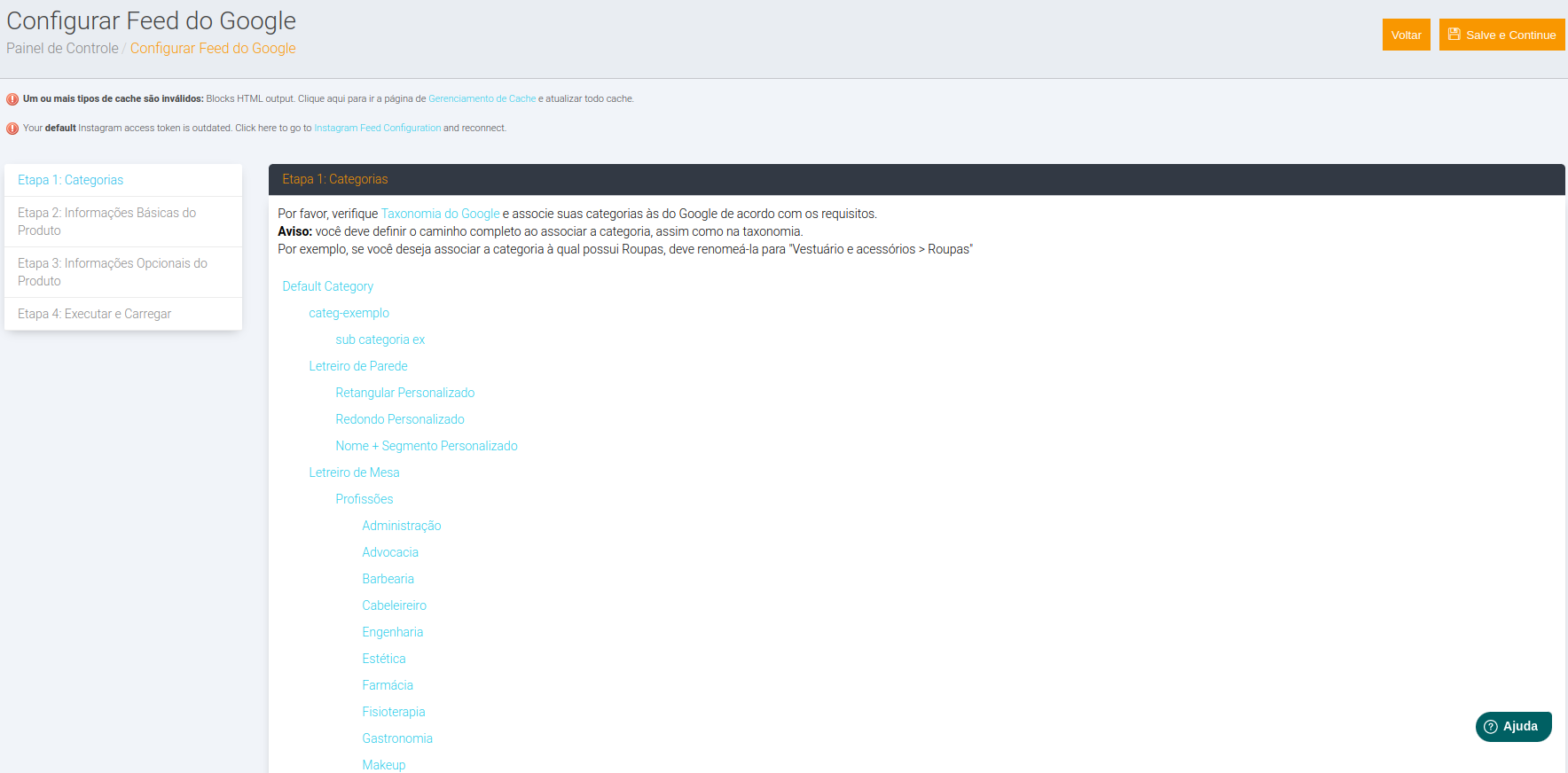Select the Letreiro de Mesa category
This screenshot has height=773, width=1568.
(x=354, y=472)
